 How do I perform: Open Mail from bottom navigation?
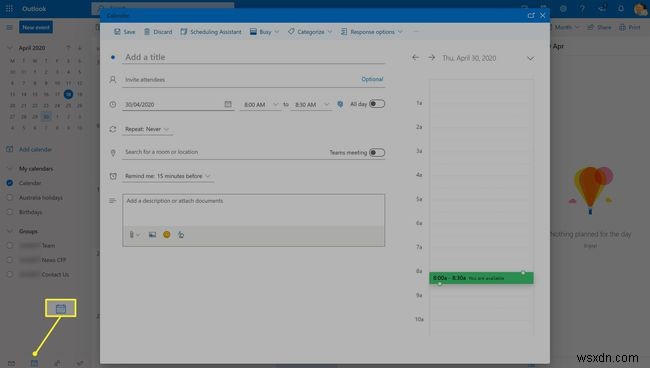pyautogui.click(x=11, y=363)
